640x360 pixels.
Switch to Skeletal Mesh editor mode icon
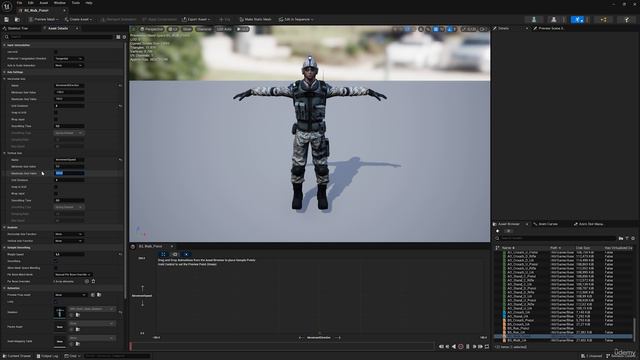point(553,19)
